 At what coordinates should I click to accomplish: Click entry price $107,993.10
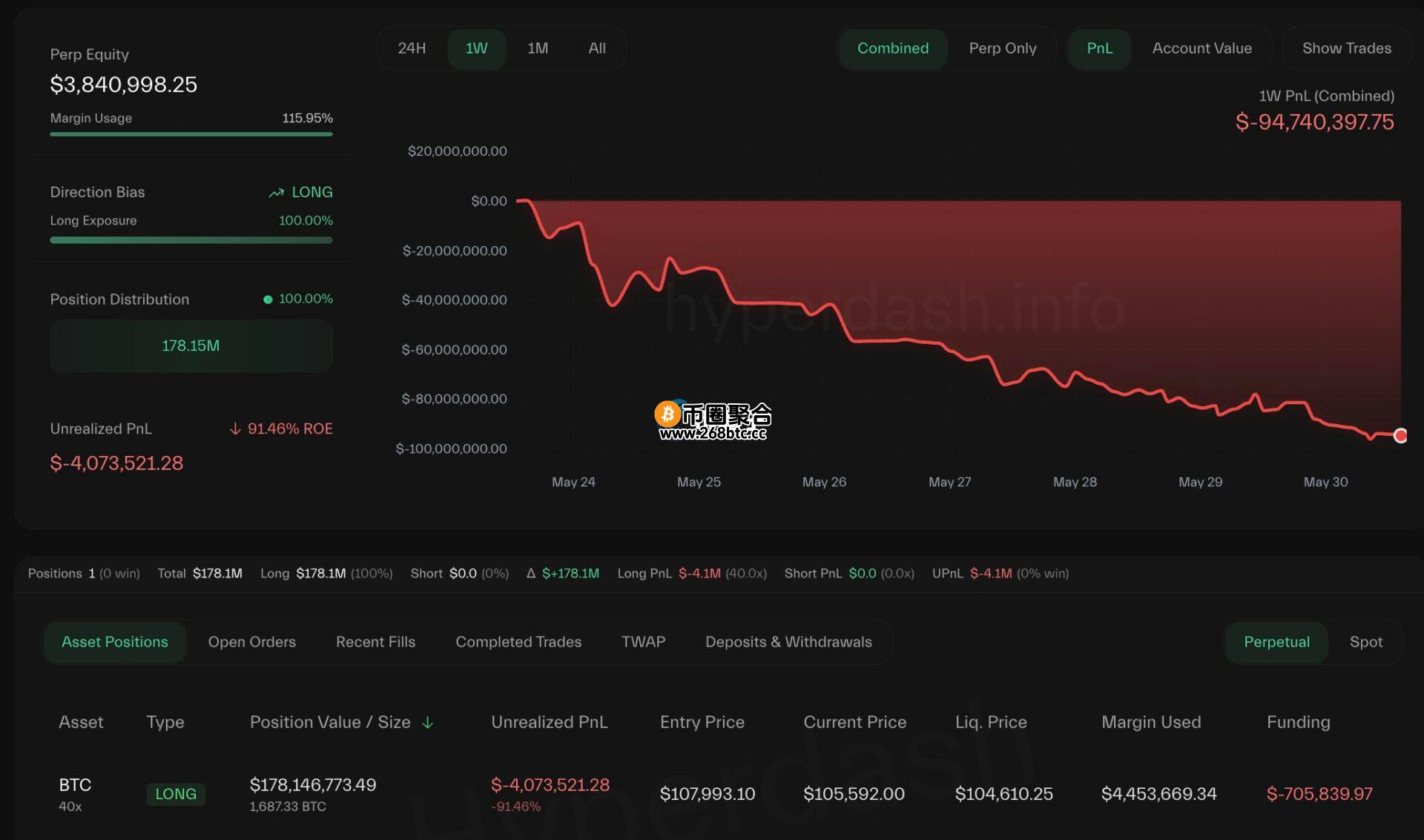coord(708,794)
